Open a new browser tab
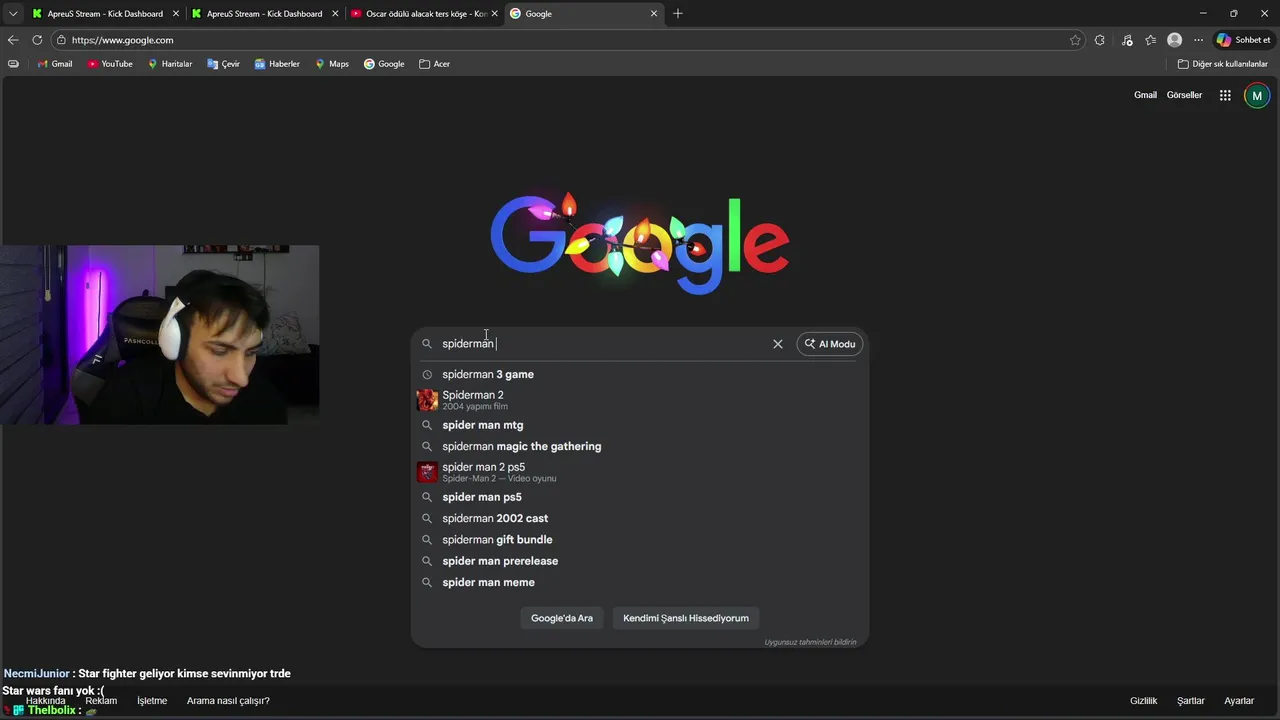Image resolution: width=1280 pixels, height=720 pixels. [678, 14]
